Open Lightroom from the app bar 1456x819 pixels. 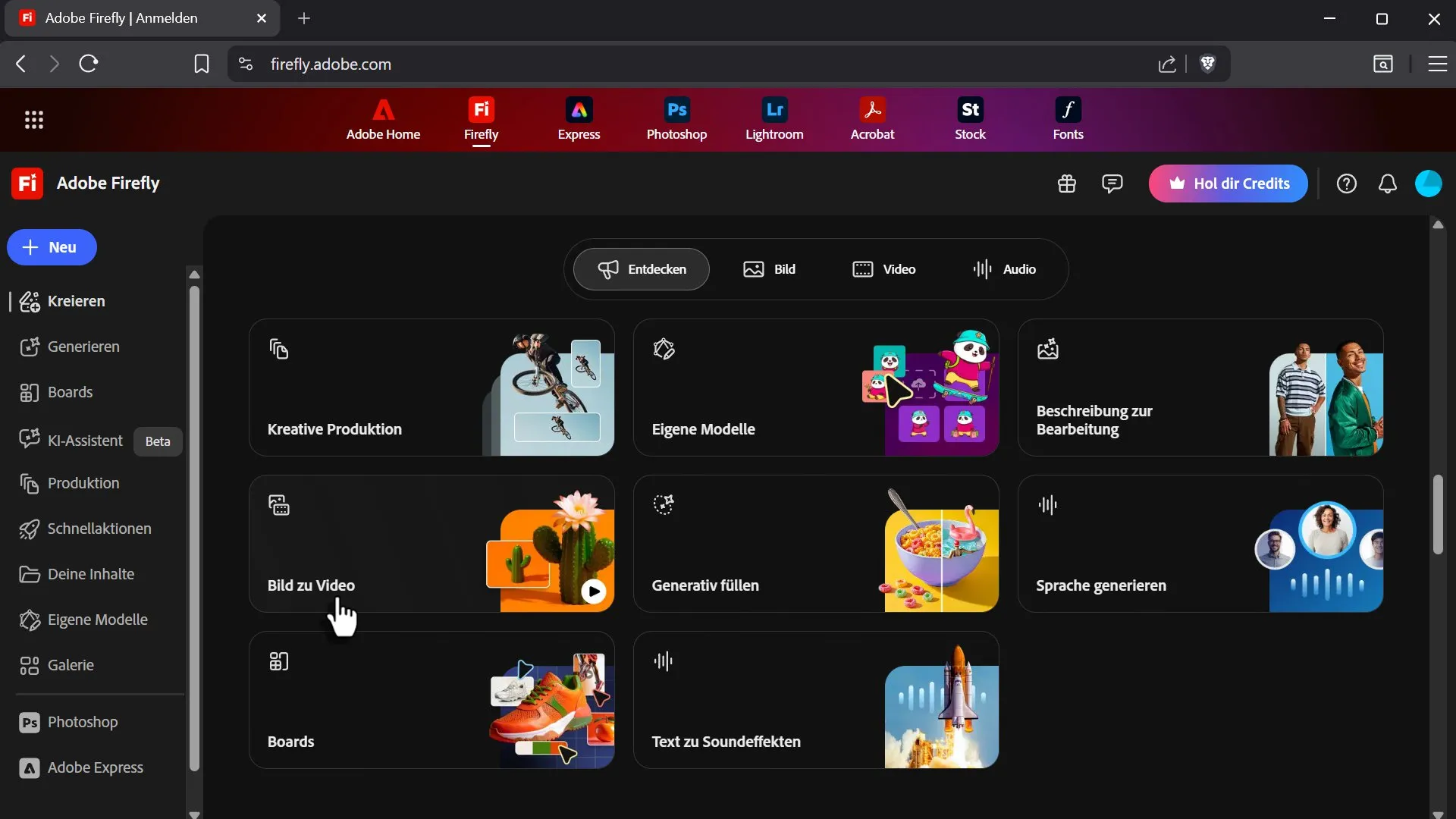pyautogui.click(x=774, y=120)
